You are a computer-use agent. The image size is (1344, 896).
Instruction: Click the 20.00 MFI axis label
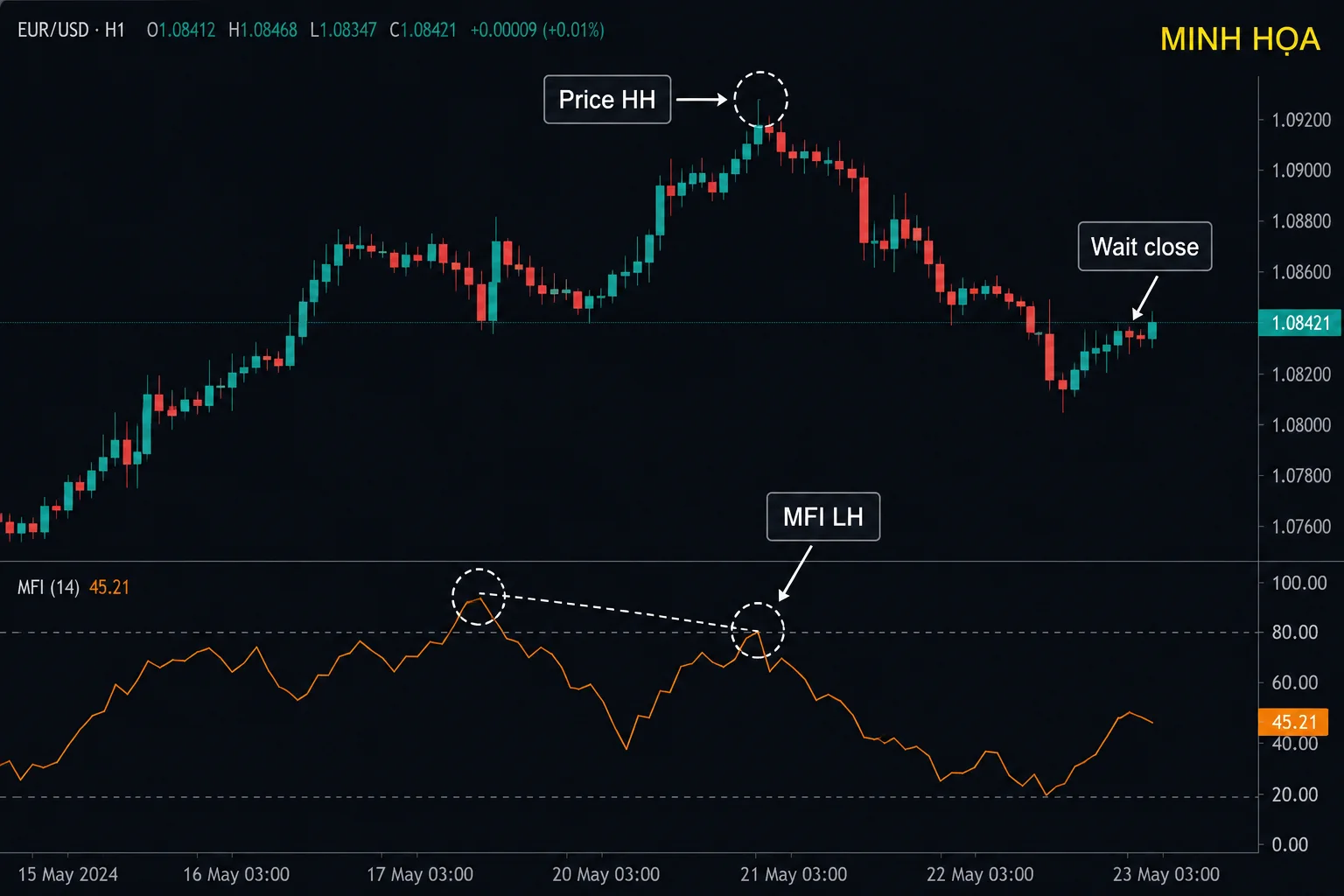1295,794
